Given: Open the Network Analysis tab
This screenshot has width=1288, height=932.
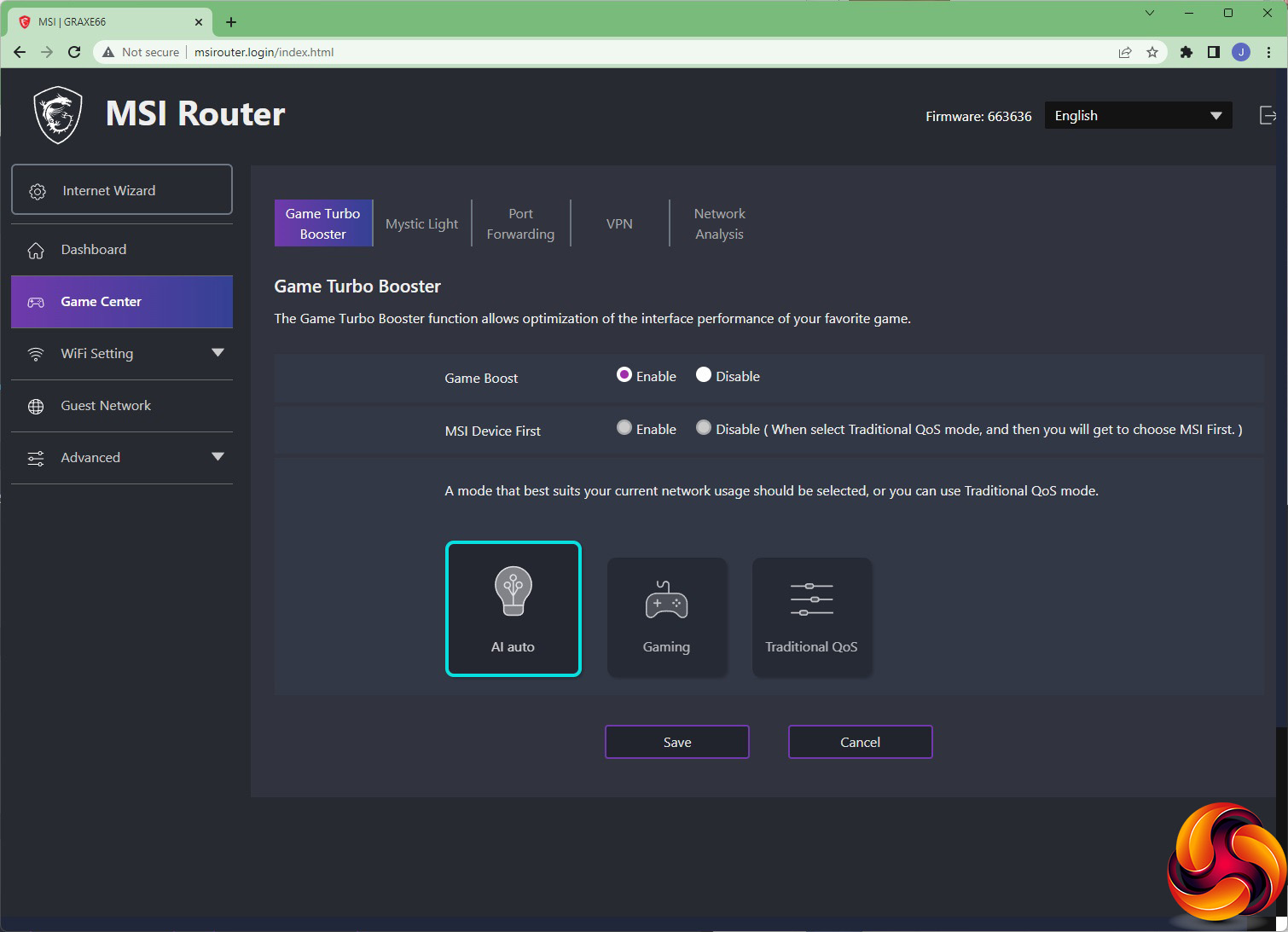Looking at the screenshot, I should click(x=719, y=223).
